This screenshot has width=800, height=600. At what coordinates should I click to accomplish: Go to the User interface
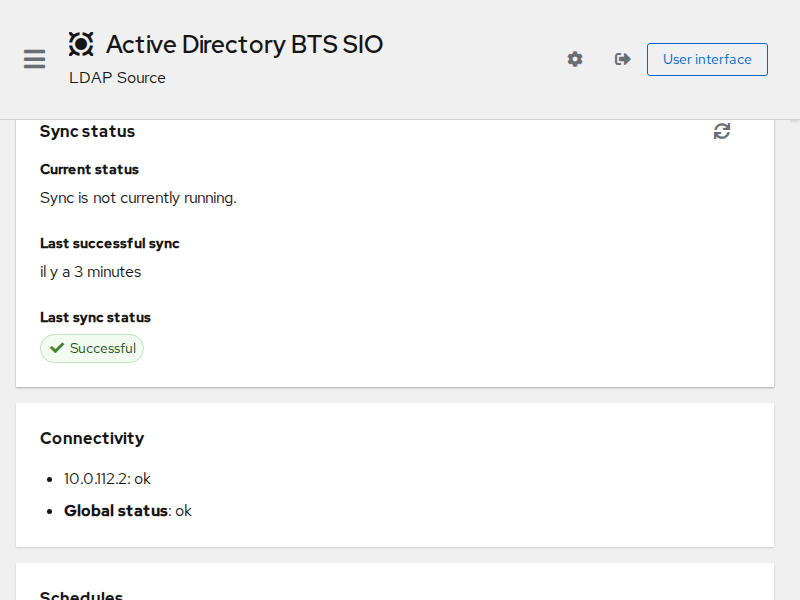707,59
